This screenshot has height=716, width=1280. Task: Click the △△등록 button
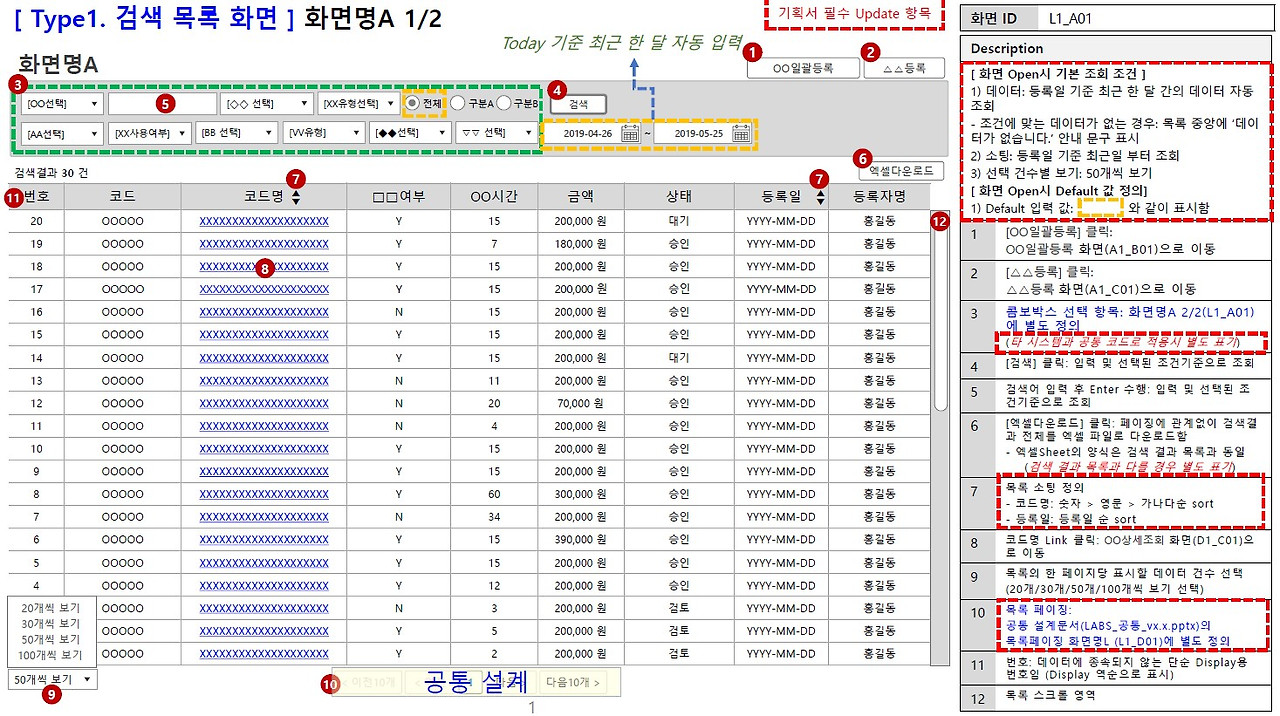(903, 69)
